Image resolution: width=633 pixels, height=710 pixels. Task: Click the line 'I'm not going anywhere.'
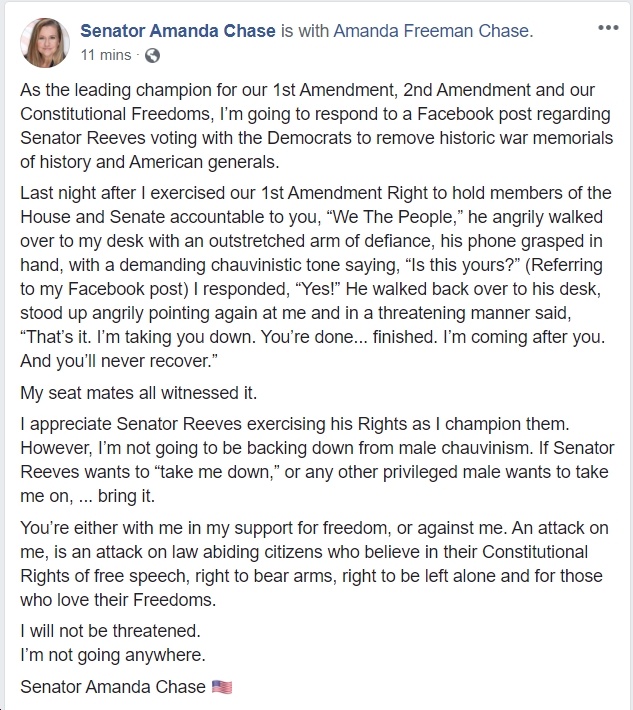coord(113,655)
